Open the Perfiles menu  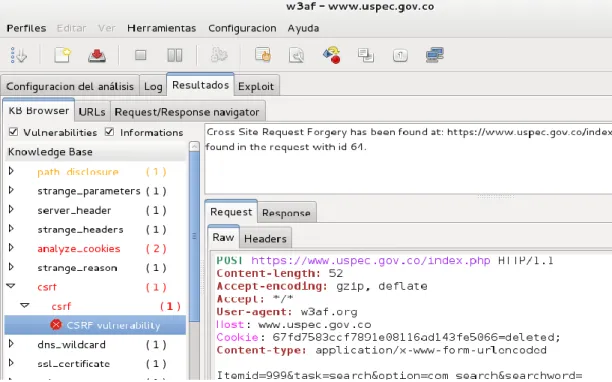[26, 28]
